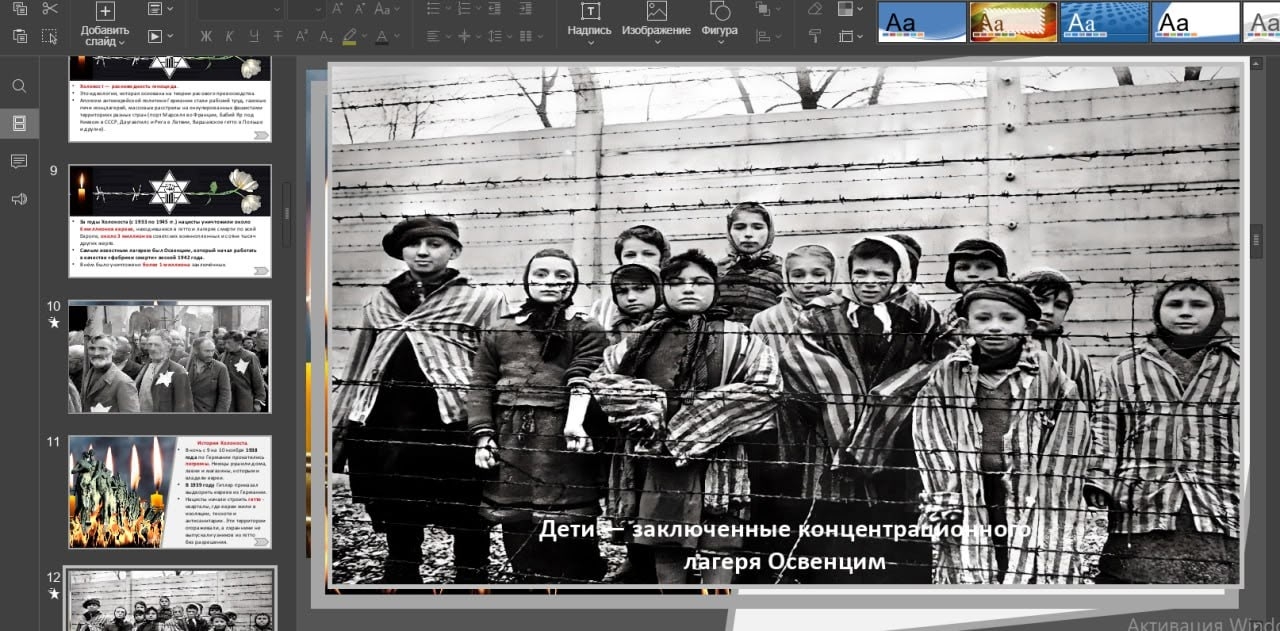Screen dimensions: 1280x631
Task: Click the Select all icon
Action: tap(50, 37)
